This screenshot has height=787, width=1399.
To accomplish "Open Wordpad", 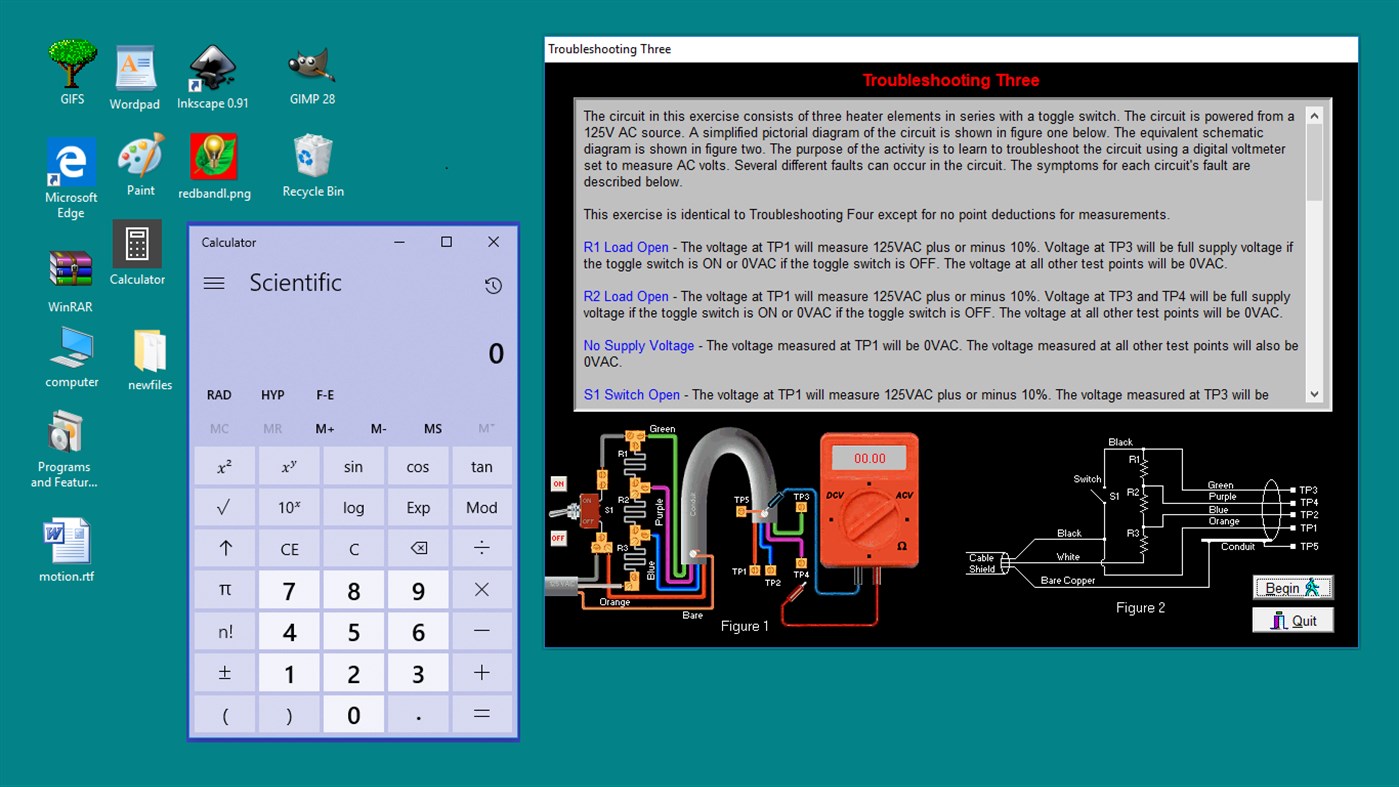I will [134, 68].
